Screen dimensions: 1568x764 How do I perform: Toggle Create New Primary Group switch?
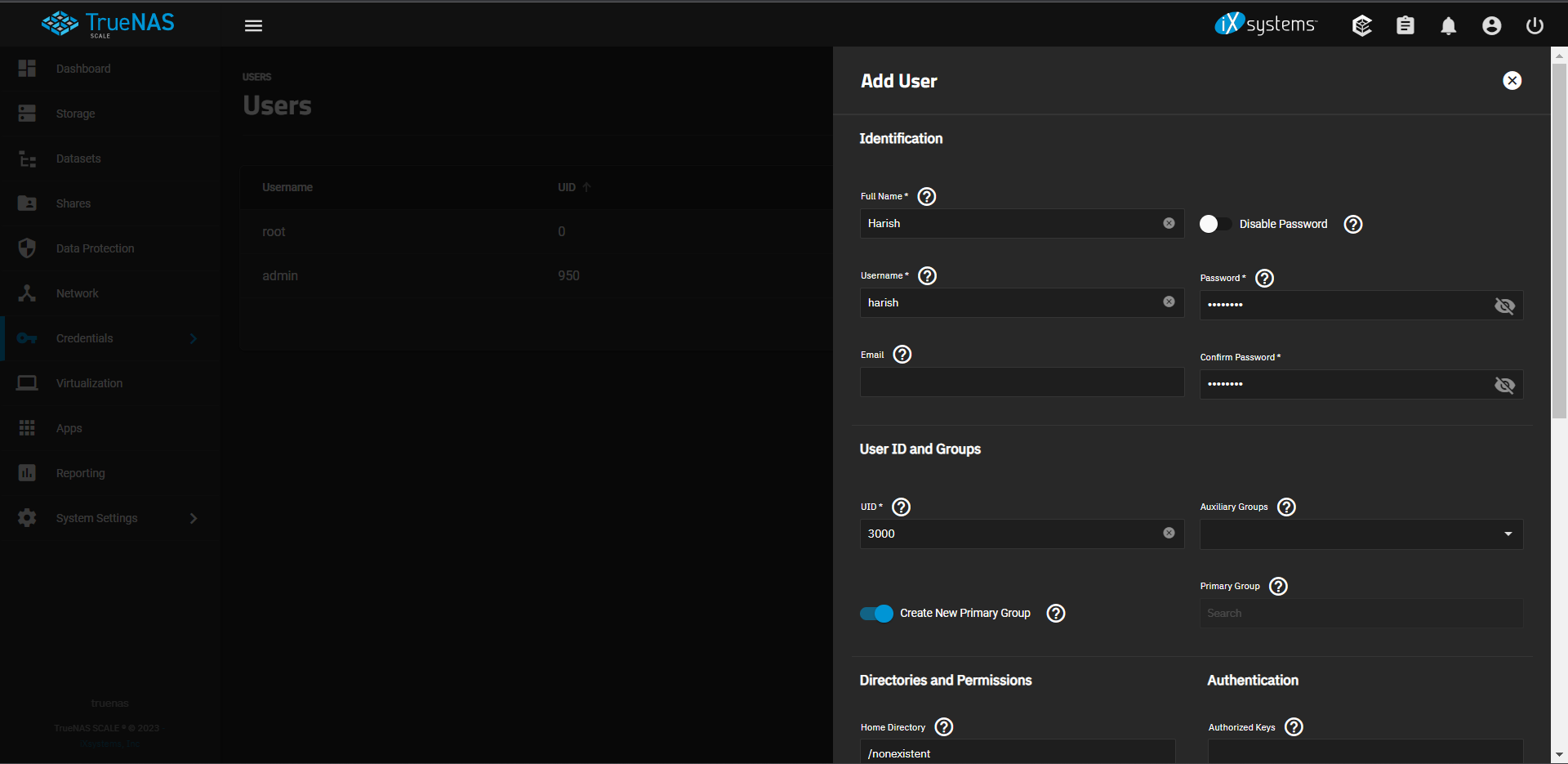coord(876,613)
